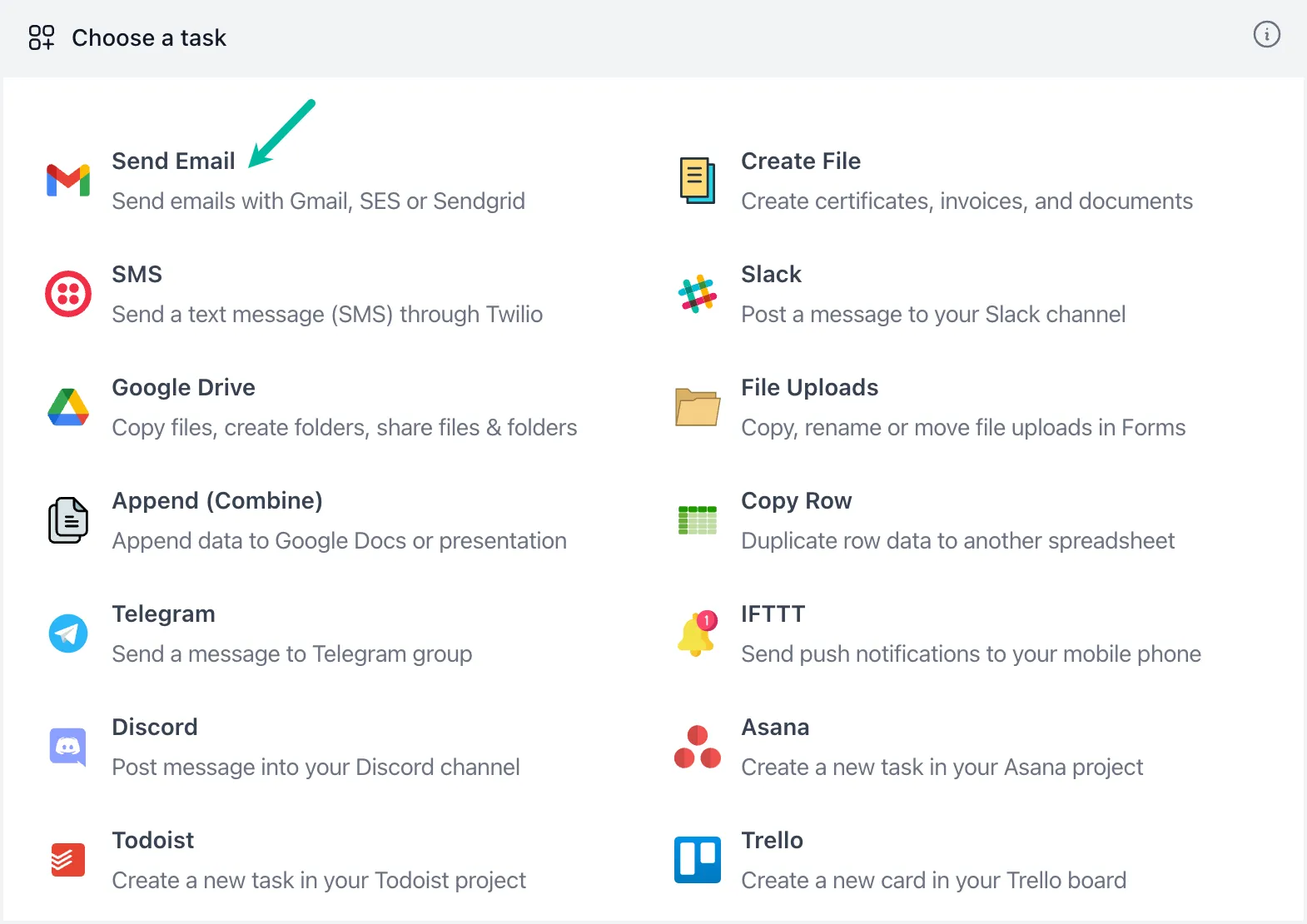Screen dimensions: 1307x924
Task: Select the Discord task title
Action: pos(155,727)
